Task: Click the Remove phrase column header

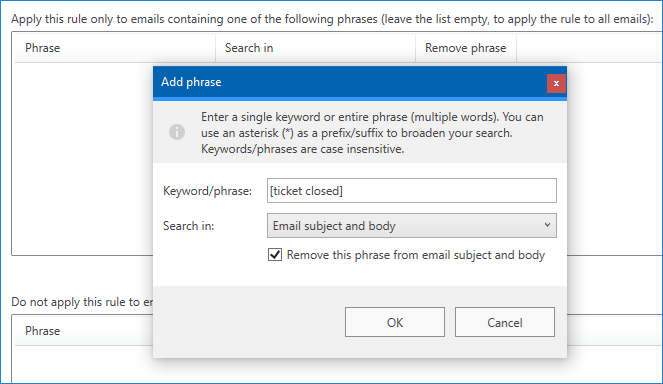Action: [x=466, y=48]
